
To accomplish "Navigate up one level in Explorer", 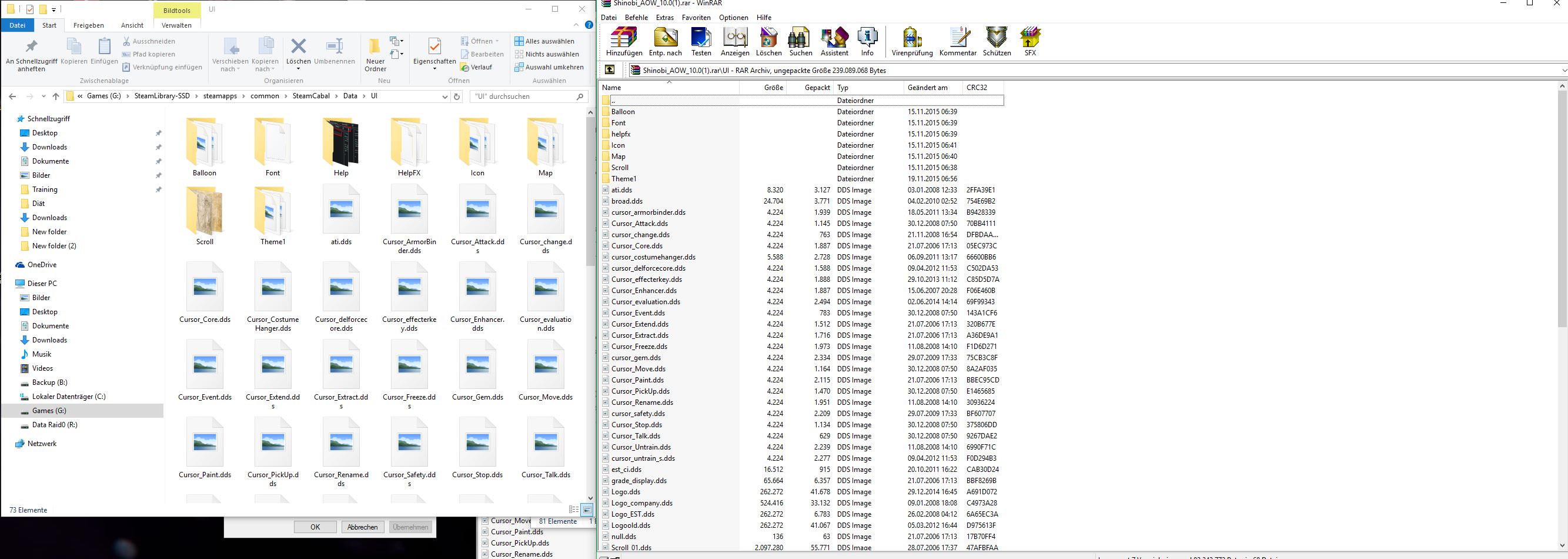I will (56, 97).
